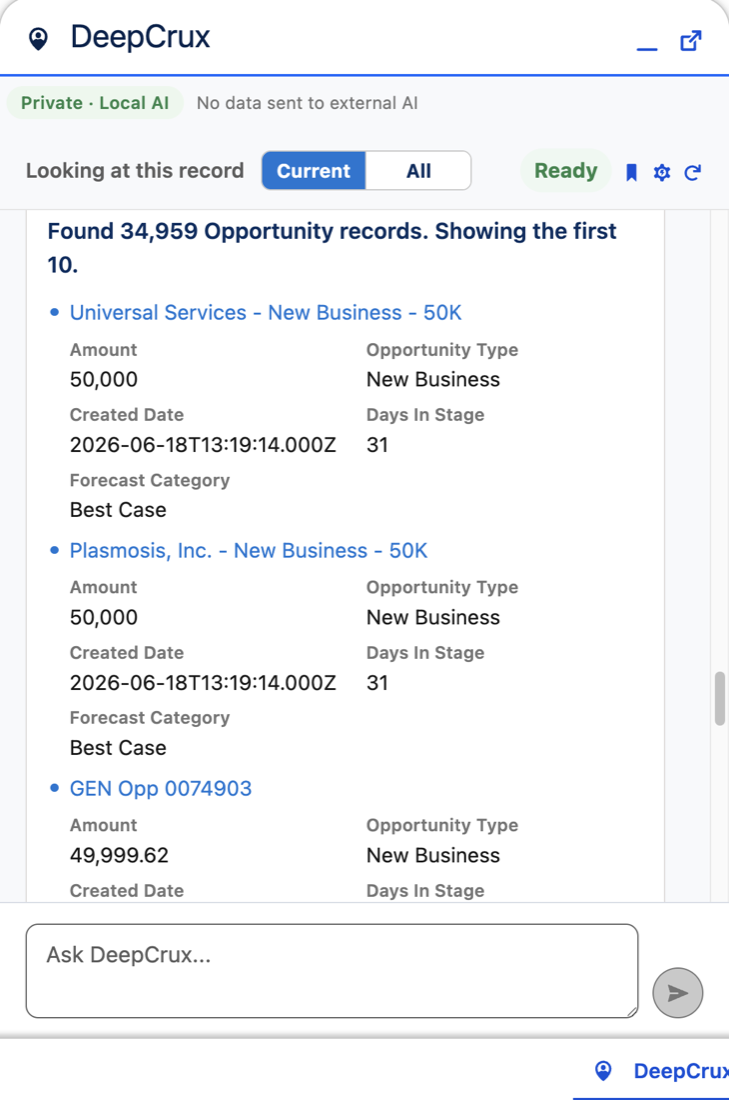Viewport: 729px width, 1100px height.
Task: Click Plasmosis amount value 50,000
Action: point(104,617)
